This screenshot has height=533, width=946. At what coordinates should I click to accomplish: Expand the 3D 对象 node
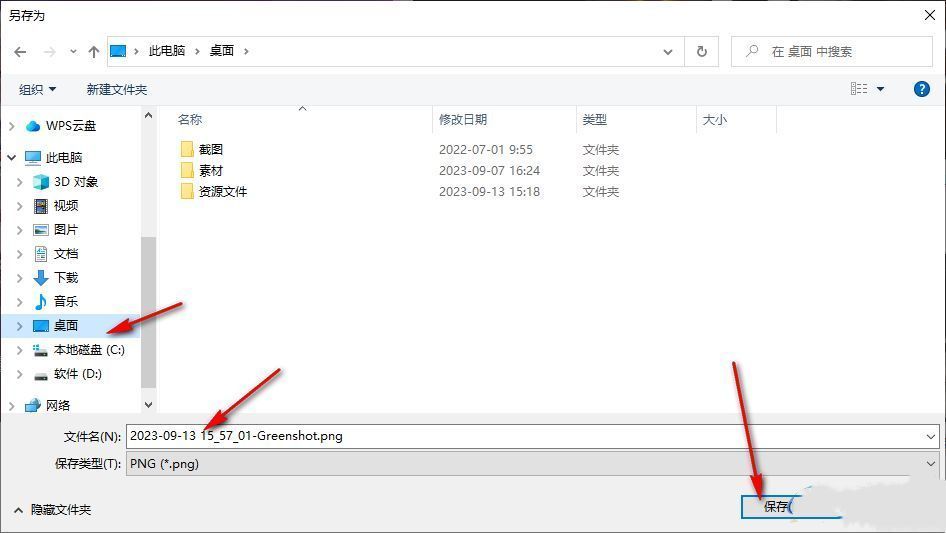click(x=20, y=182)
